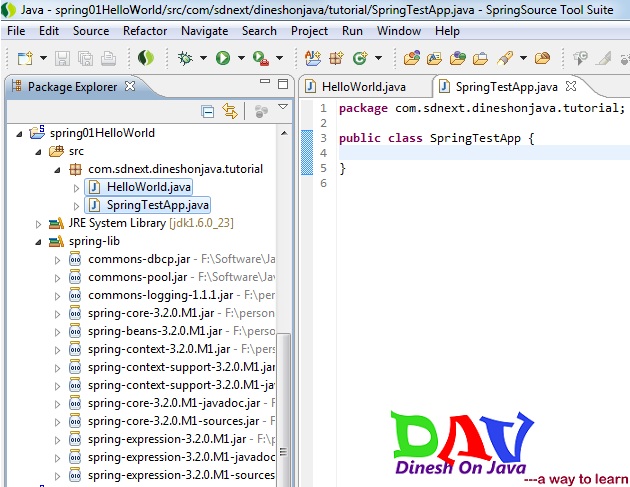
Task: Close the SpringTestApp.java editor tab
Action: tap(571, 86)
